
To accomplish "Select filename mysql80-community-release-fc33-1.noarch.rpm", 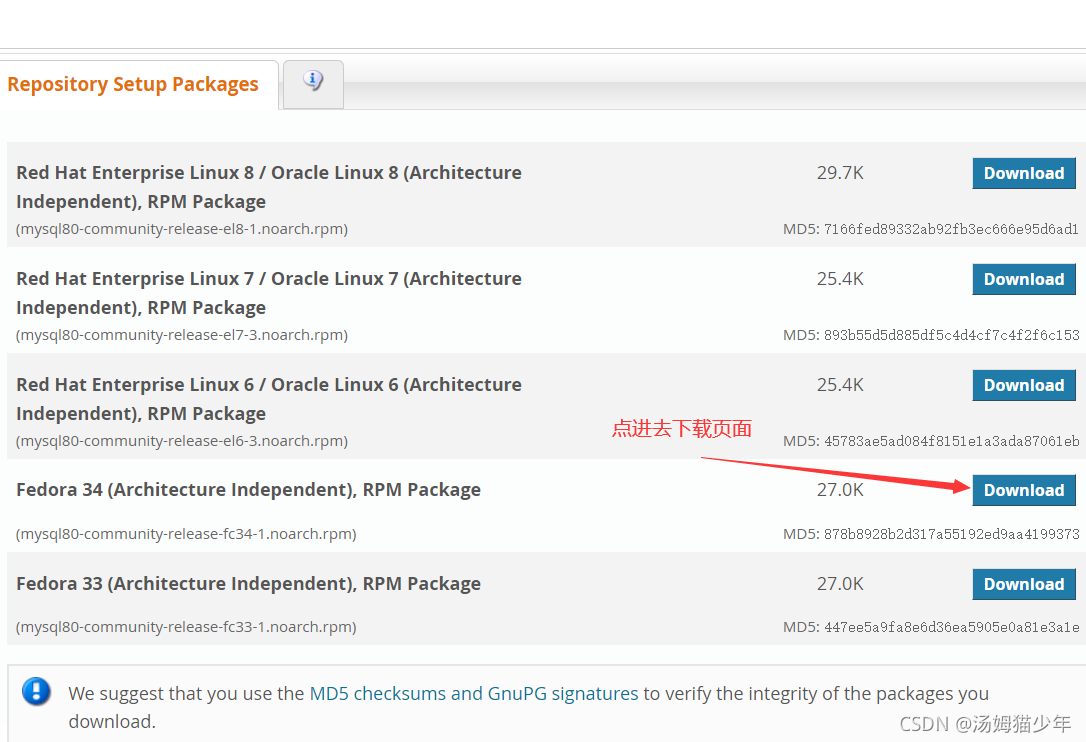I will click(186, 627).
